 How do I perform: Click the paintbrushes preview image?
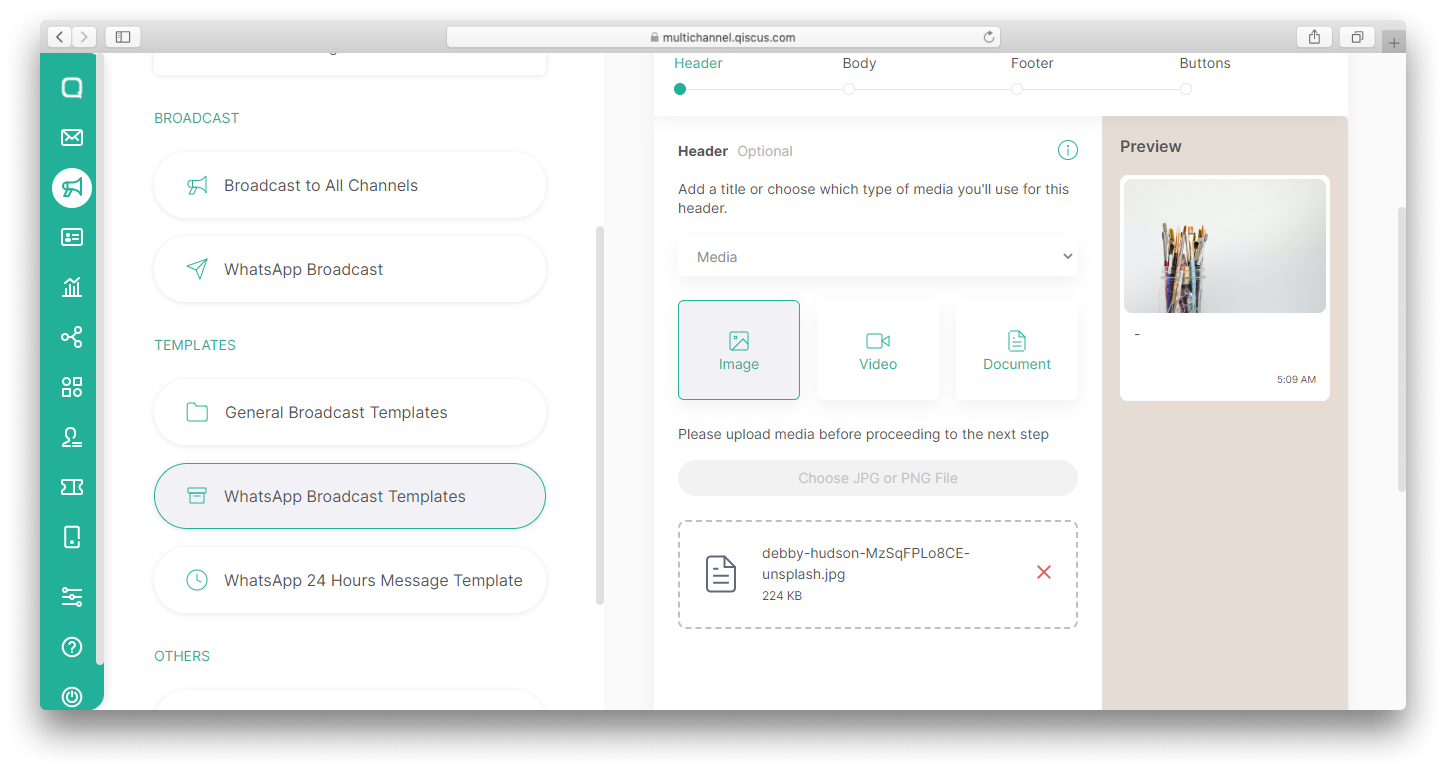(x=1225, y=246)
